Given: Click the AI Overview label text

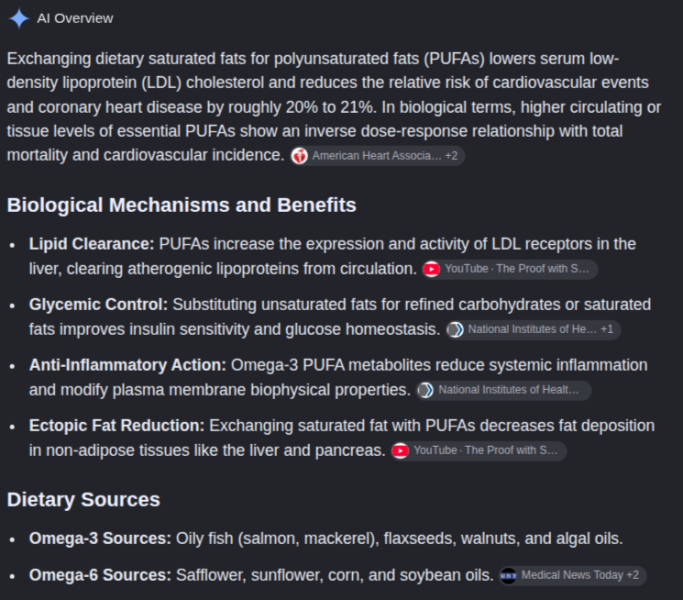Looking at the screenshot, I should pyautogui.click(x=75, y=19).
